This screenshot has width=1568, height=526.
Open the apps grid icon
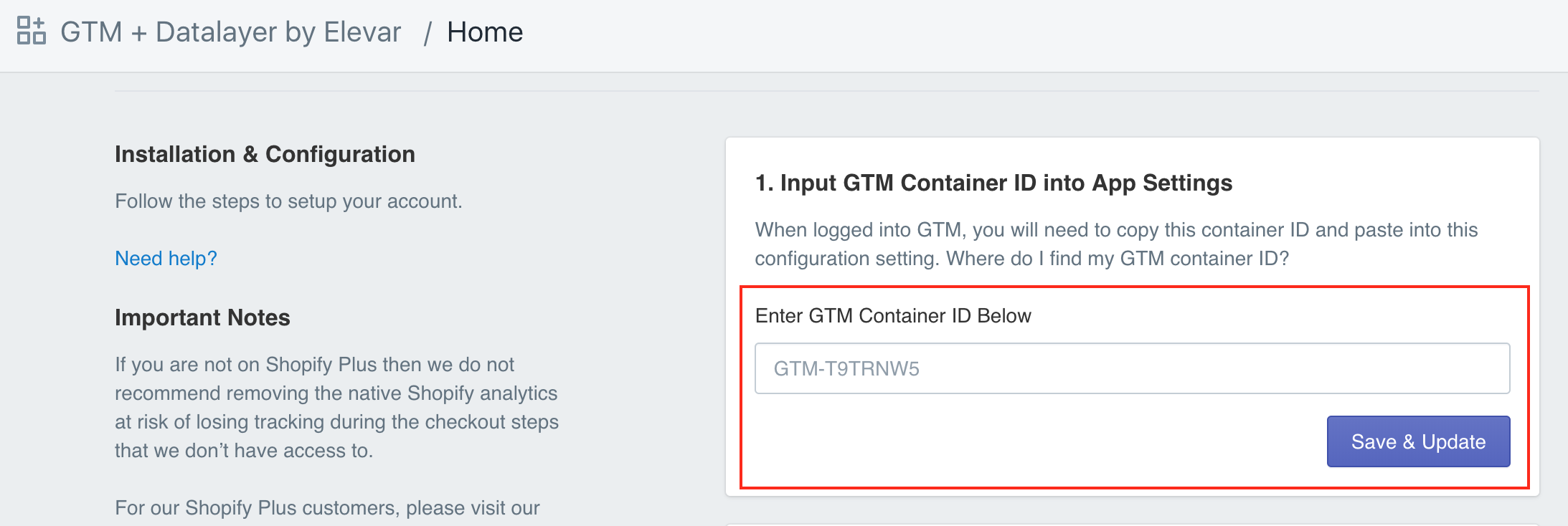pos(31,31)
